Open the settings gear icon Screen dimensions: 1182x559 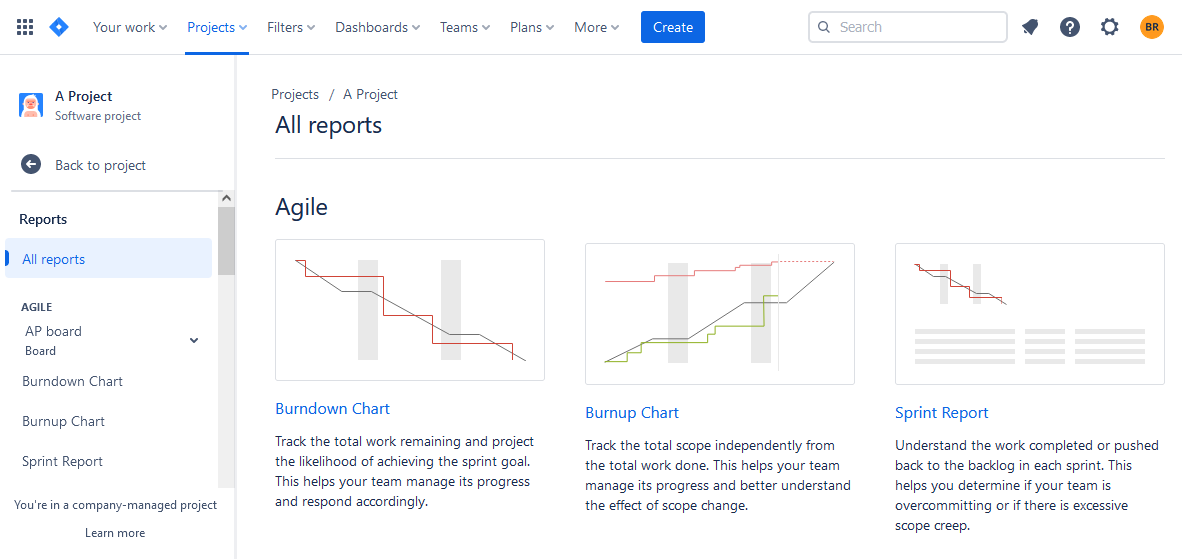tap(1110, 27)
